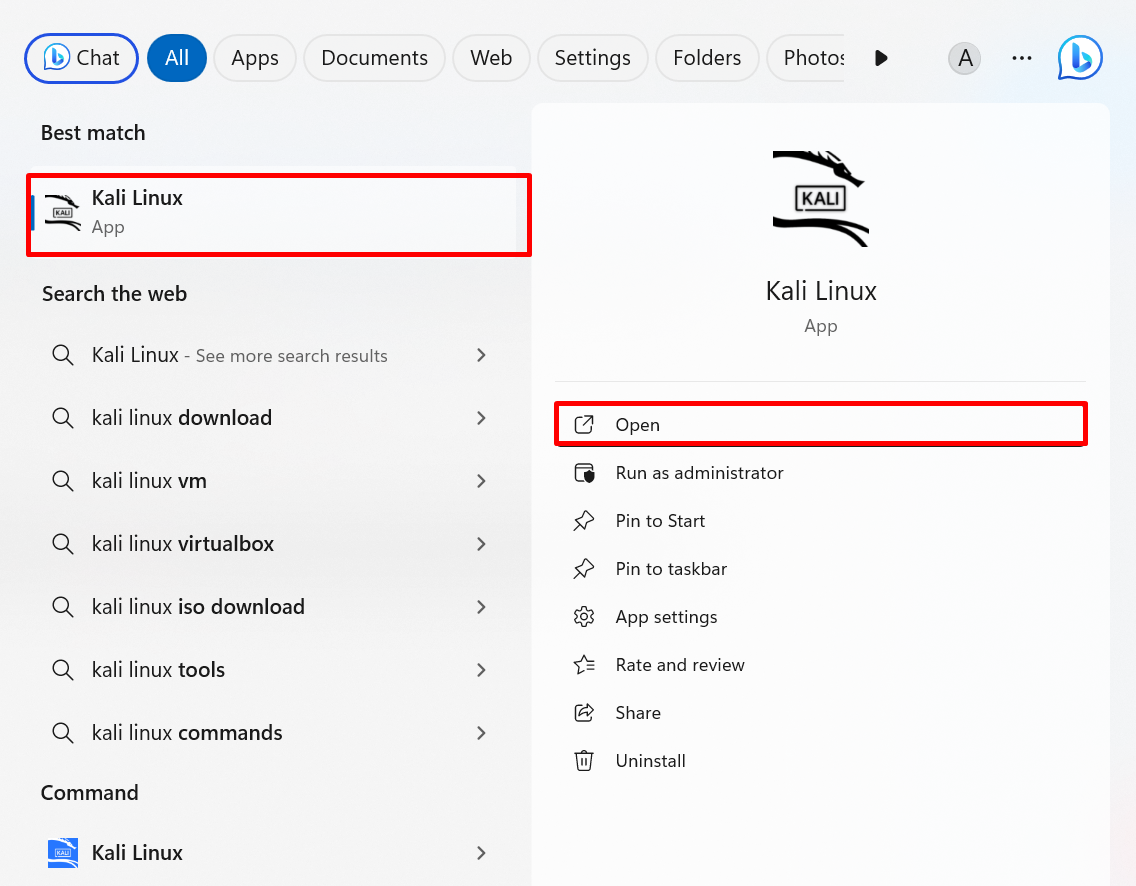This screenshot has height=886, width=1136.
Task: Open App settings for Kali Linux
Action: (666, 616)
